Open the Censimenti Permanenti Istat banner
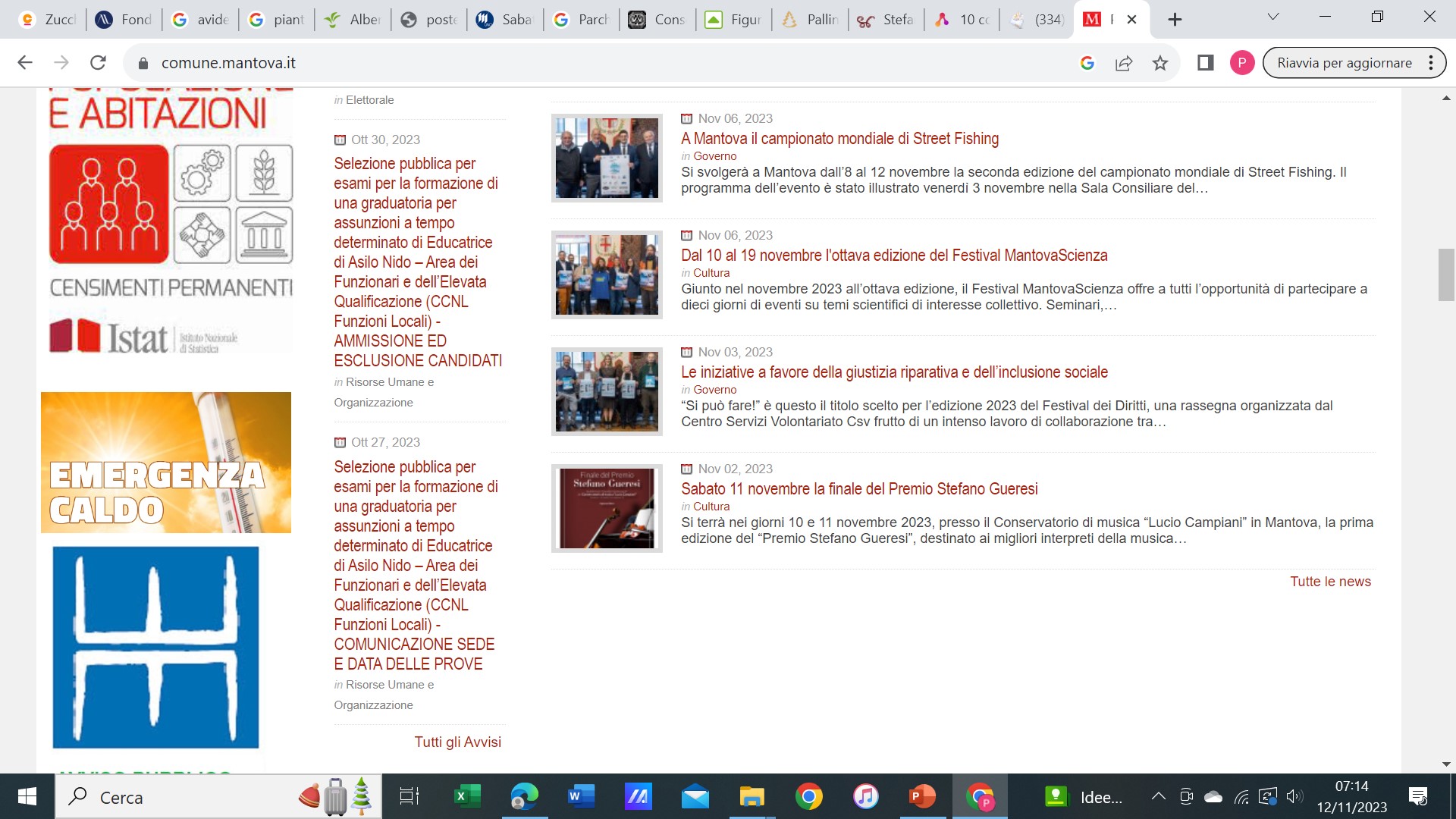The width and height of the screenshot is (1456, 819). [171, 220]
